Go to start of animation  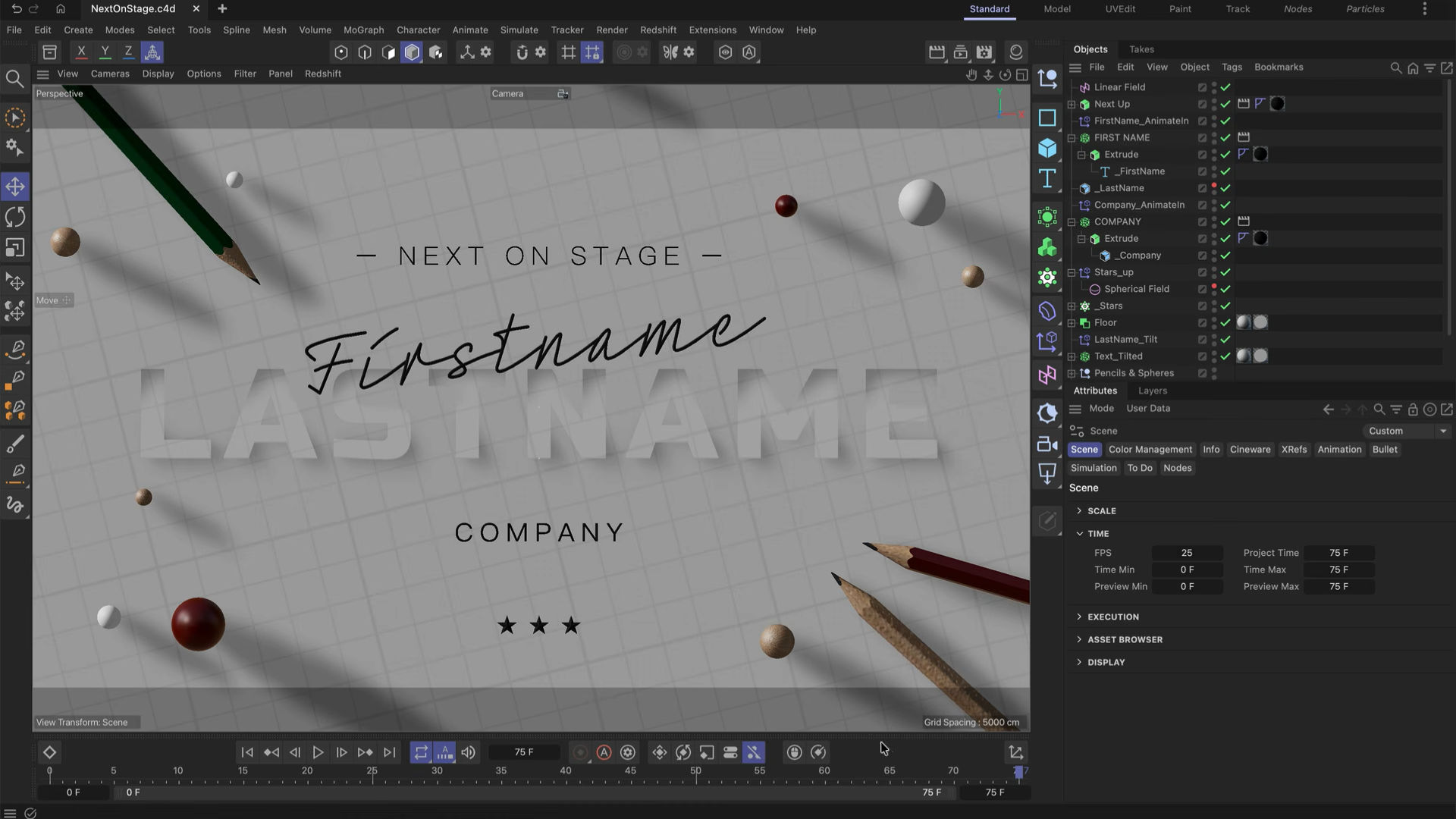point(247,752)
